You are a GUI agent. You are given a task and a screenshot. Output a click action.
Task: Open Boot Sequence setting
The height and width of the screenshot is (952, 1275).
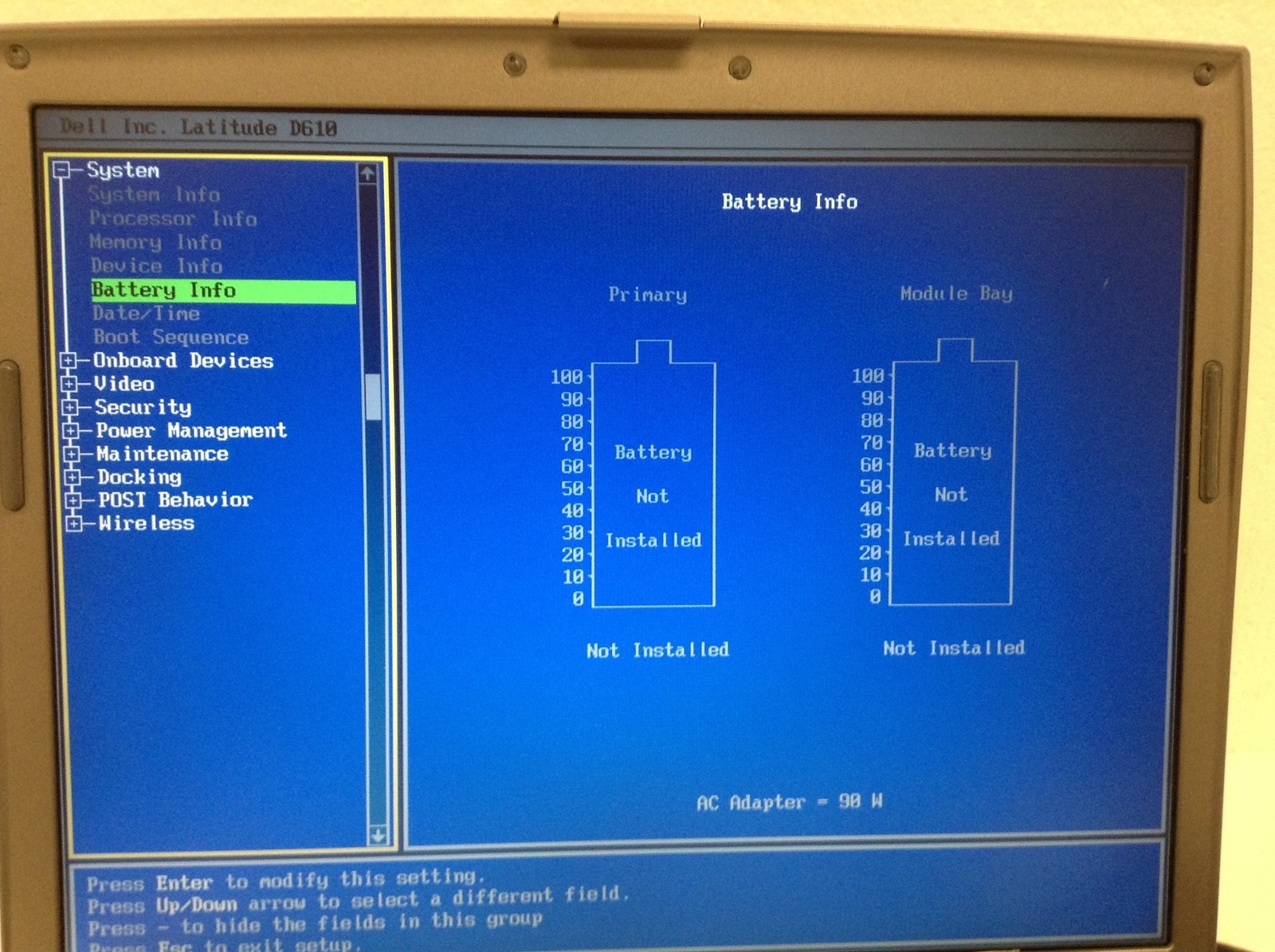171,338
